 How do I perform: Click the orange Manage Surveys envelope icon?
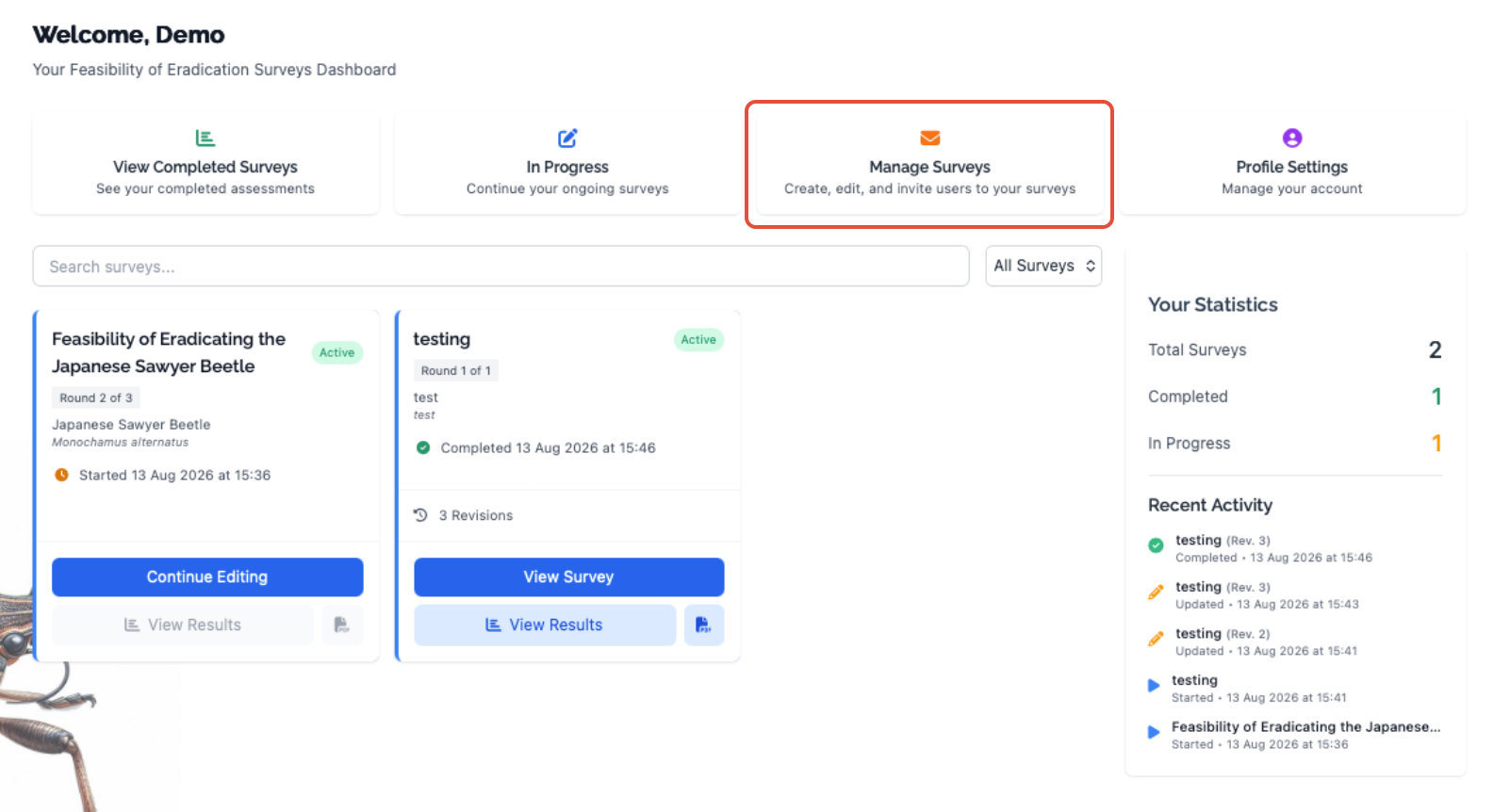tap(929, 138)
